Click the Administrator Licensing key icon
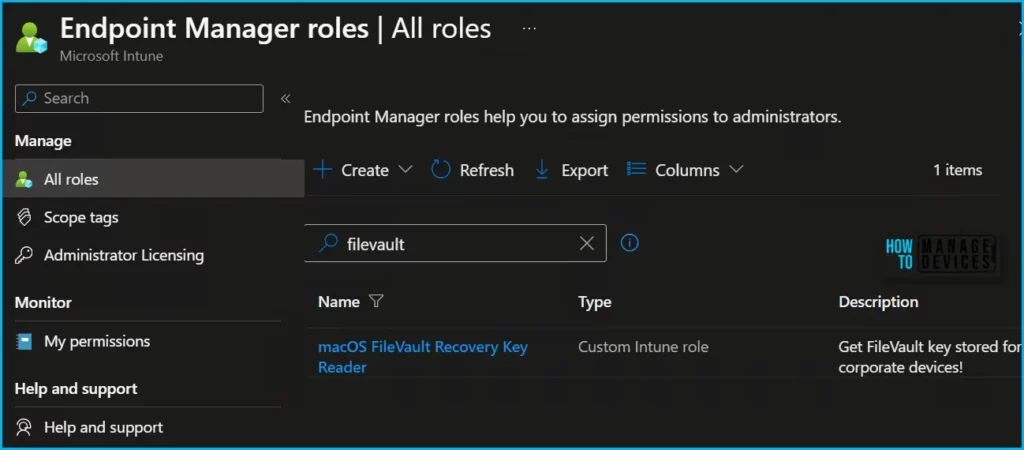This screenshot has height=450, width=1024. click(x=24, y=255)
